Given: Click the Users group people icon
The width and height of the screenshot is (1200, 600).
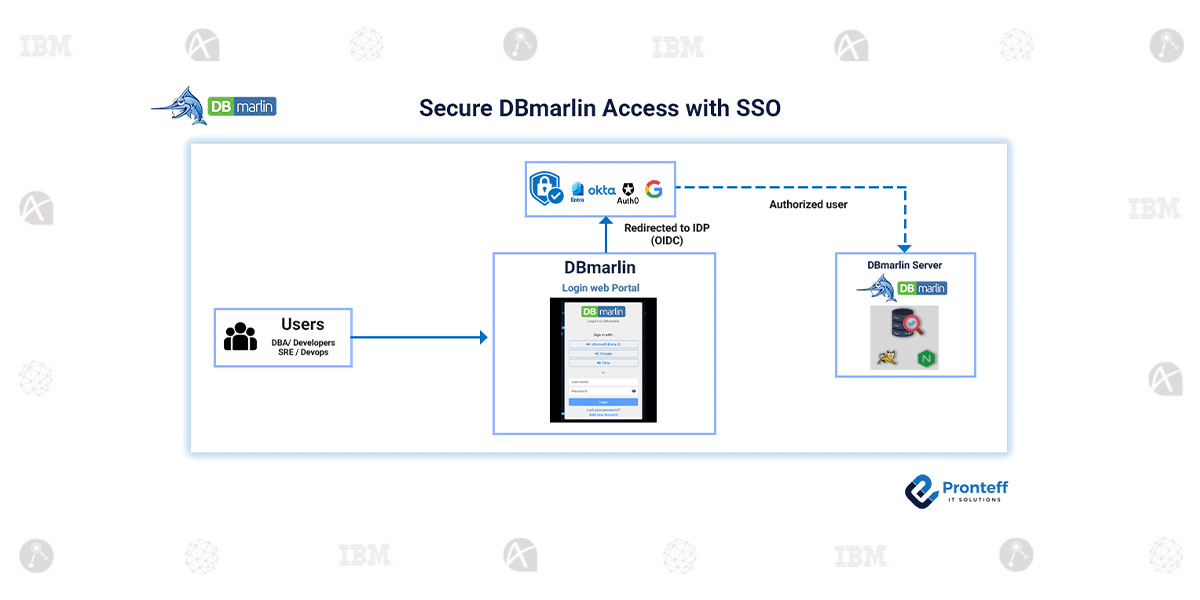Looking at the screenshot, I should tap(240, 338).
